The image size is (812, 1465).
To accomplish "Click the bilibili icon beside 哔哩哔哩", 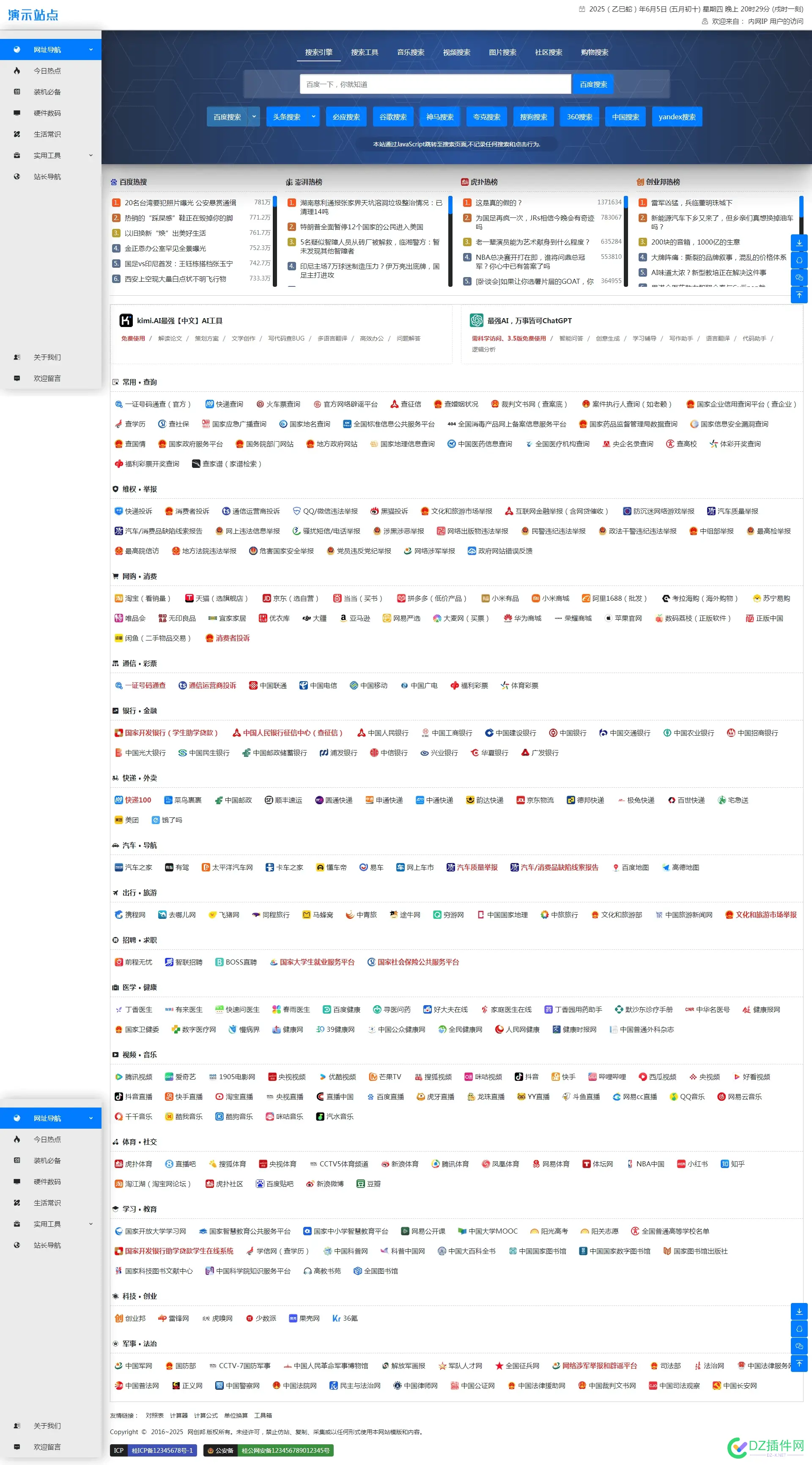I will [x=592, y=1077].
